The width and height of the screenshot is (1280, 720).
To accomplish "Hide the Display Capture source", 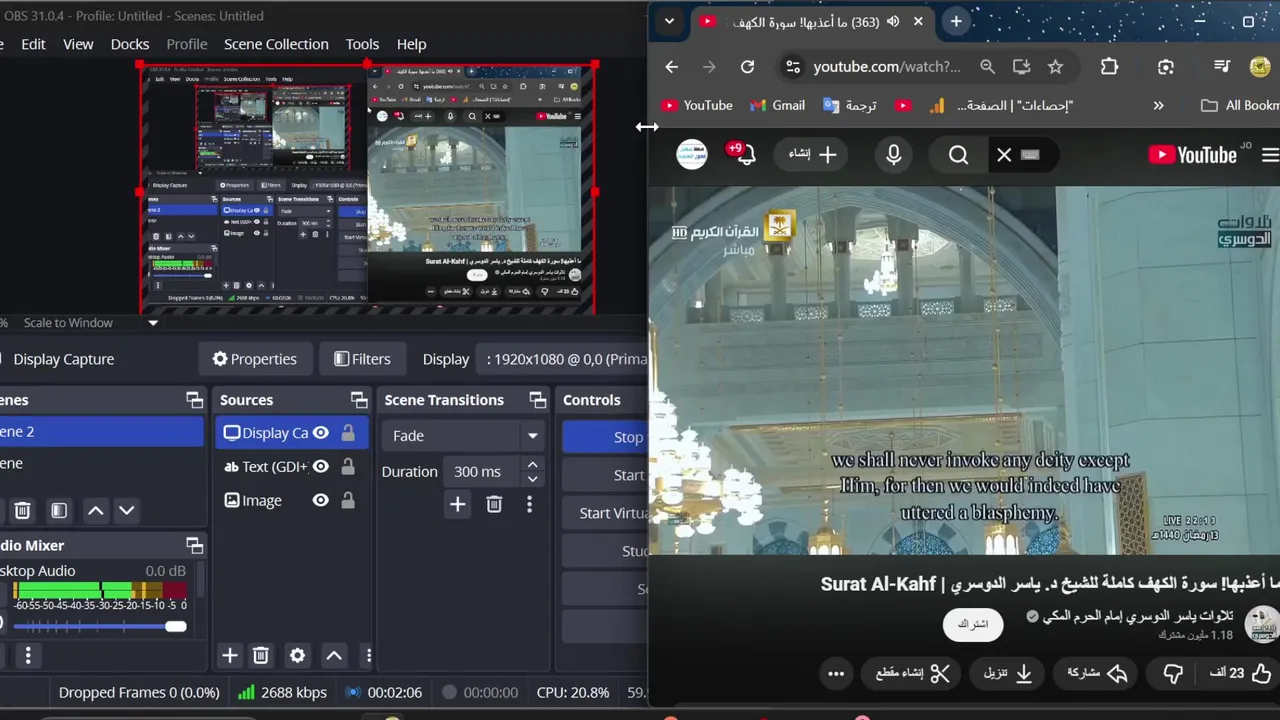I will (320, 433).
